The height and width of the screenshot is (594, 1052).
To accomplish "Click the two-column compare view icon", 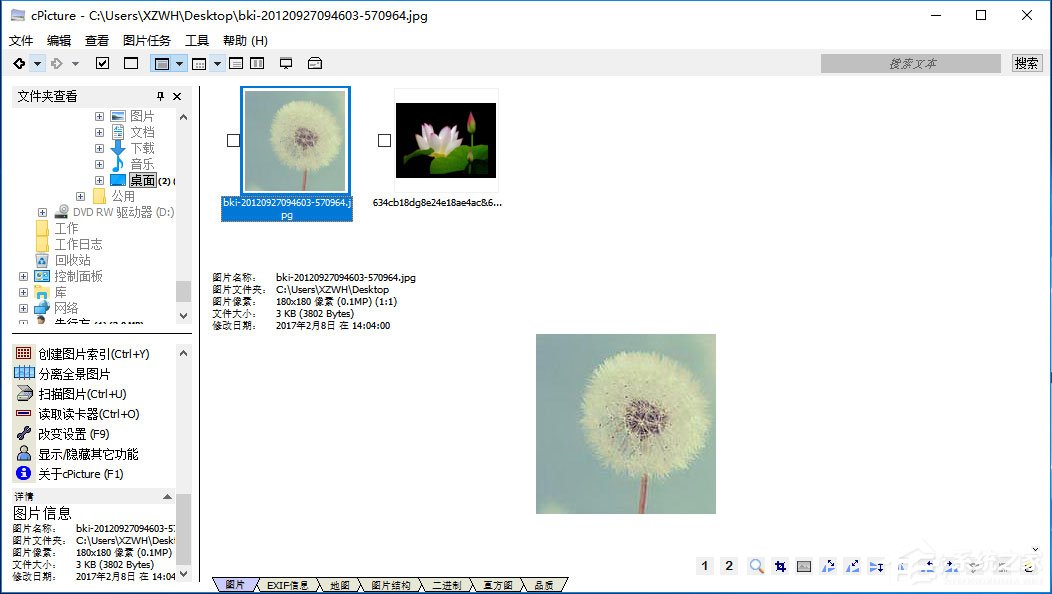I will point(257,64).
